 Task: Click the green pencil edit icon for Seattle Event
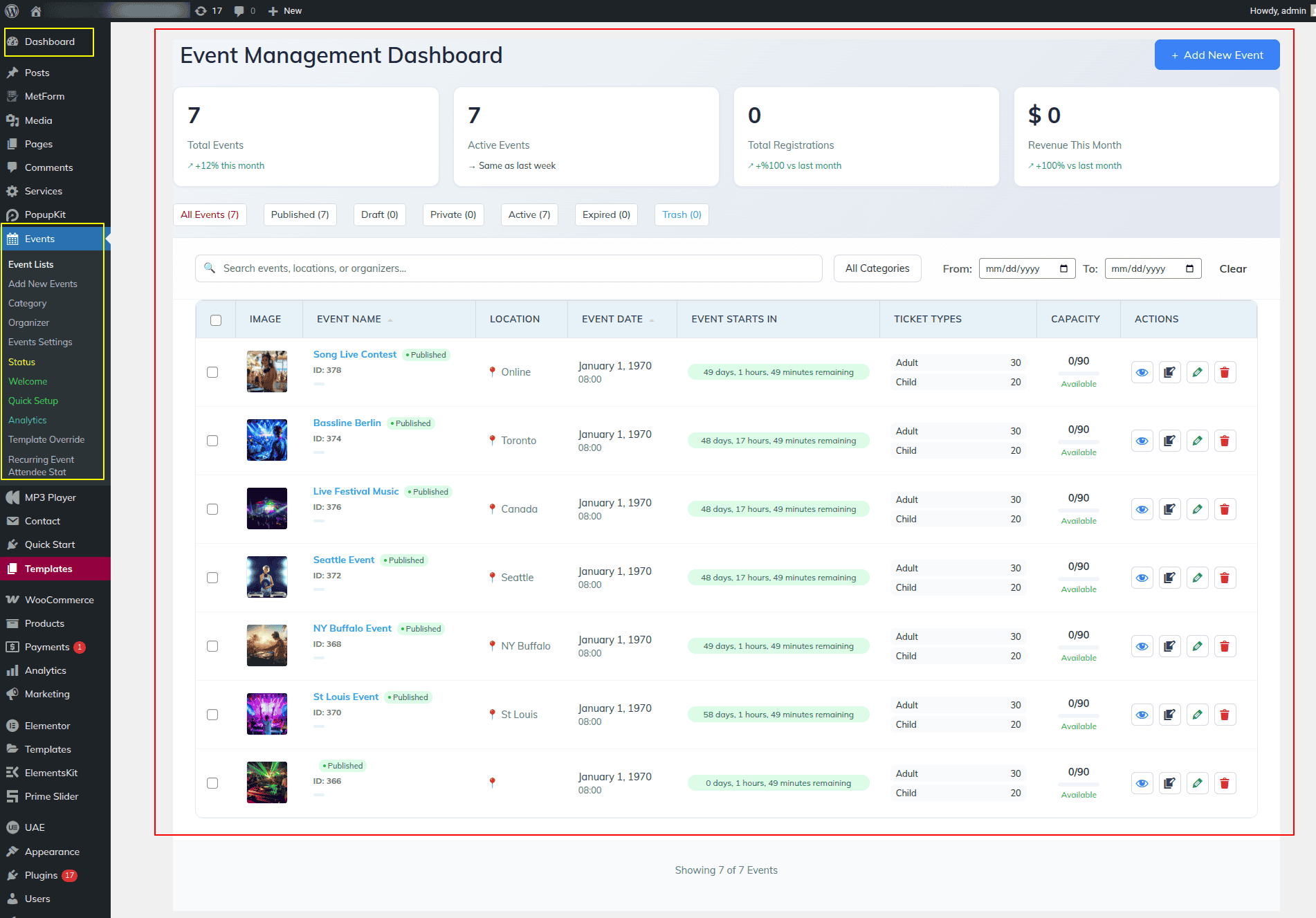(1197, 578)
